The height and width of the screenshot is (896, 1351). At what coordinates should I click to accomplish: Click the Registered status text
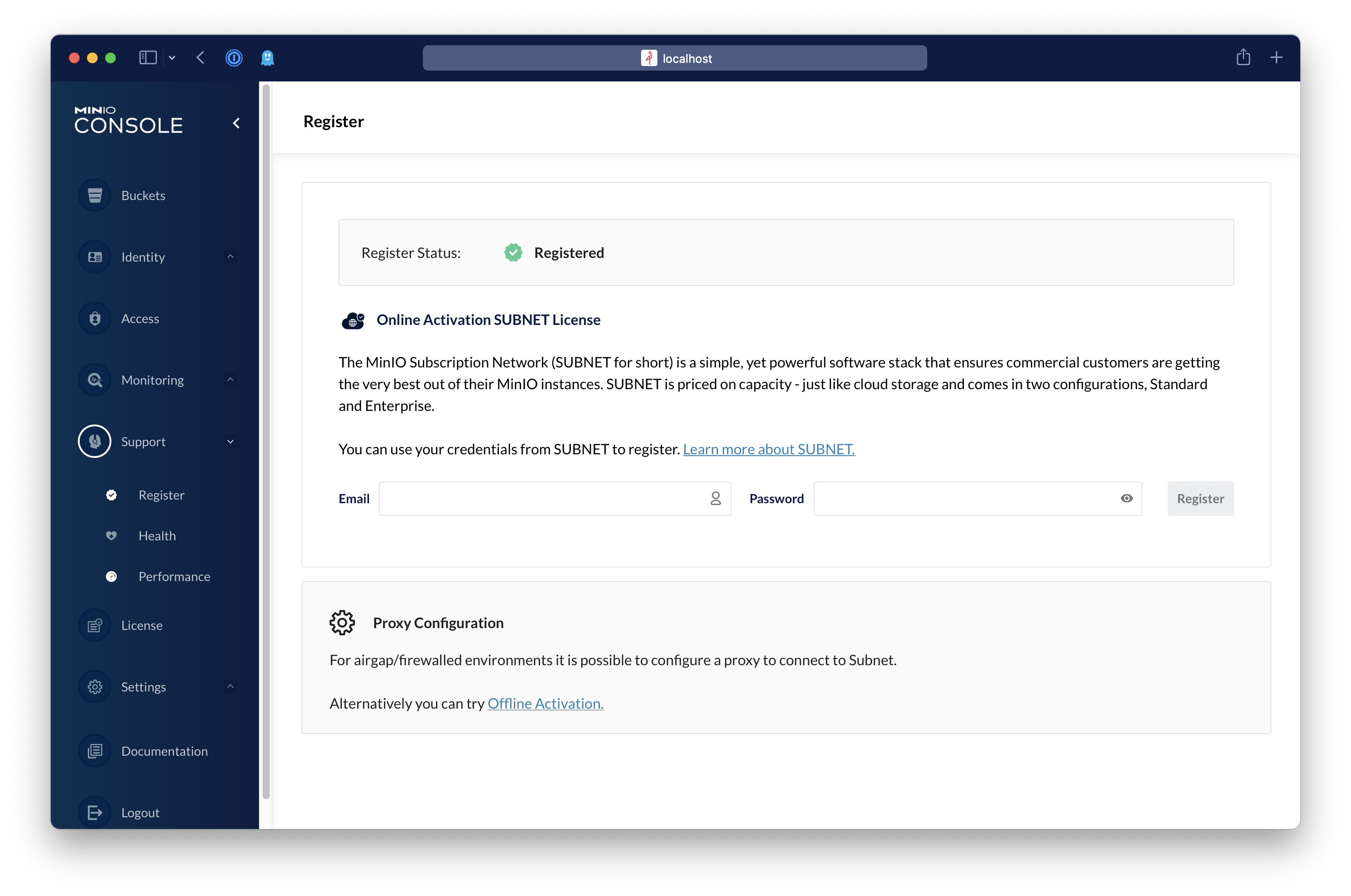click(569, 253)
